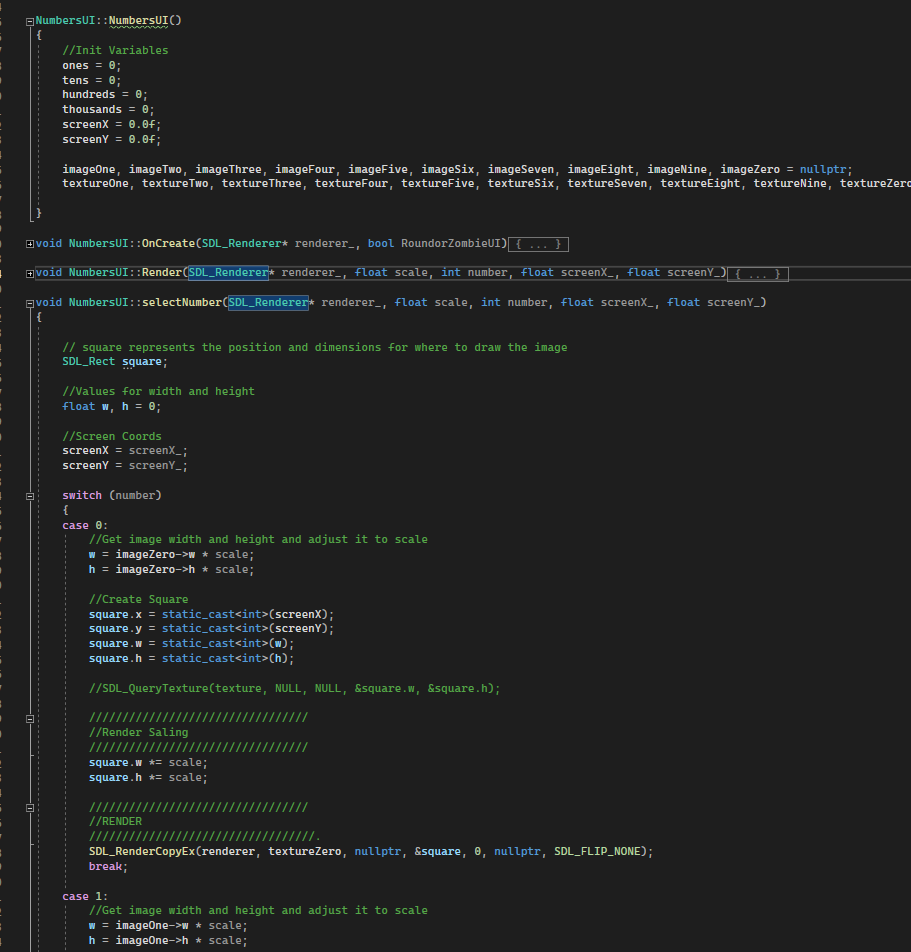Viewport: 911px width, 952px height.
Task: Collapse the RENDER comment region
Action: [29, 807]
